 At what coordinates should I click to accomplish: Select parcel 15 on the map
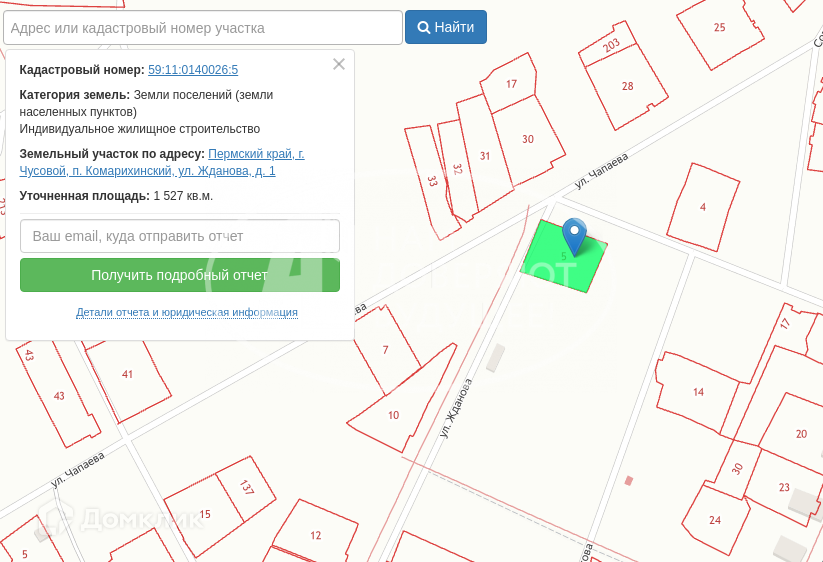coord(205,514)
